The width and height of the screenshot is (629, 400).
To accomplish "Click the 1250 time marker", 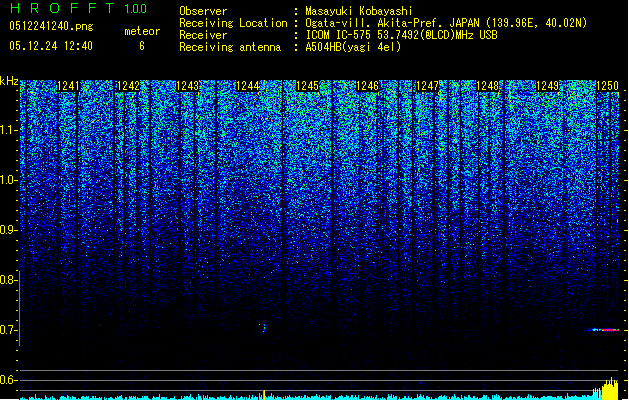I will [607, 86].
